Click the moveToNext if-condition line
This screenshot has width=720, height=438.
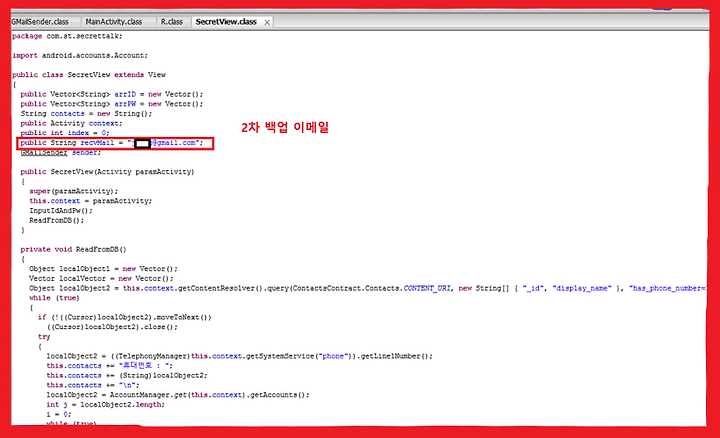coord(124,317)
